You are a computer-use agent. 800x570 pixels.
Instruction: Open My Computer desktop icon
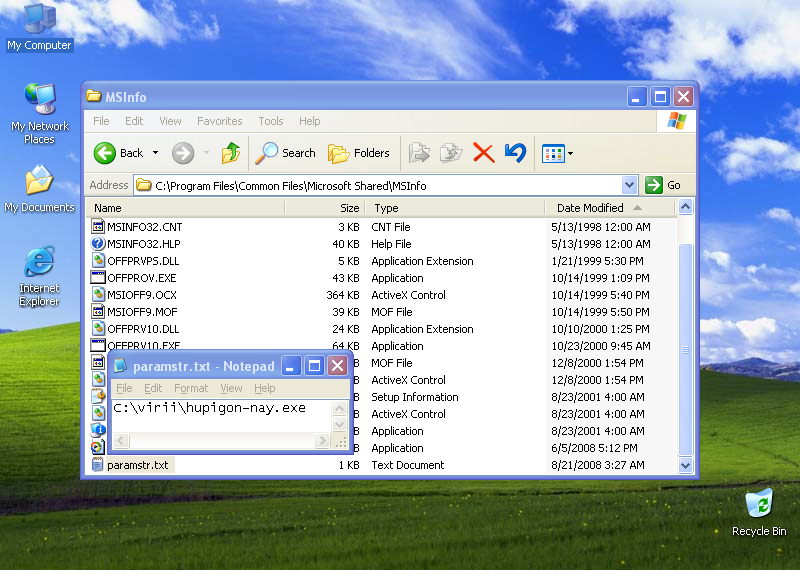[x=39, y=27]
